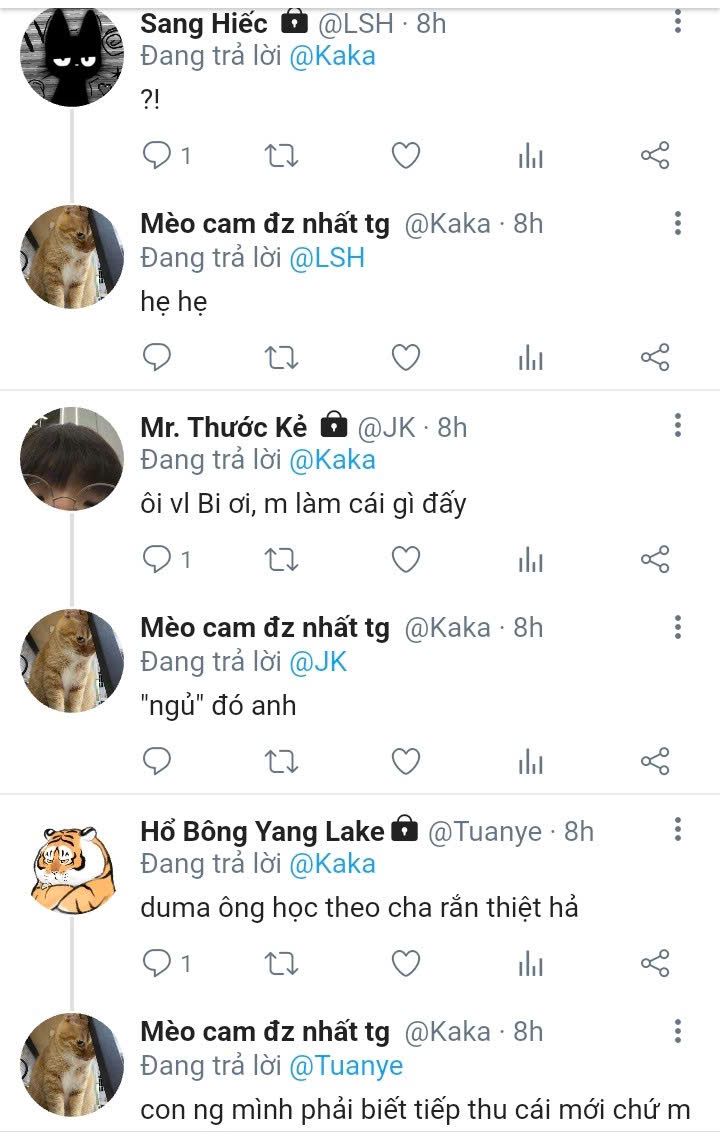
Task: Open Mr. Thước Kẻ's profile name
Action: (x=224, y=427)
